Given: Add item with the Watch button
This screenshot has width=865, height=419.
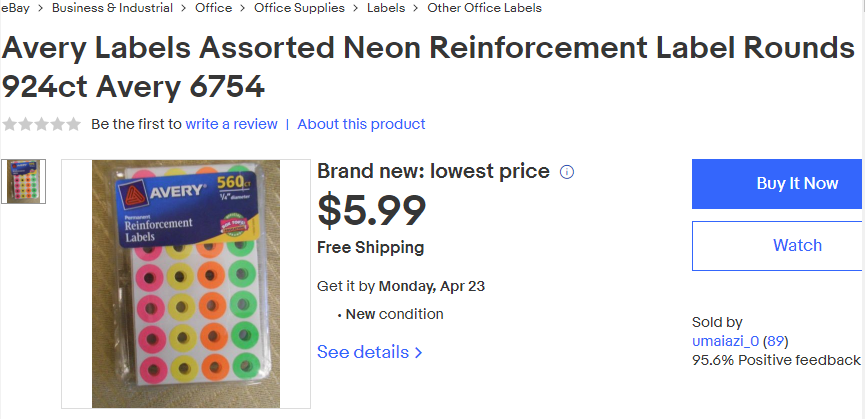Looking at the screenshot, I should 796,245.
